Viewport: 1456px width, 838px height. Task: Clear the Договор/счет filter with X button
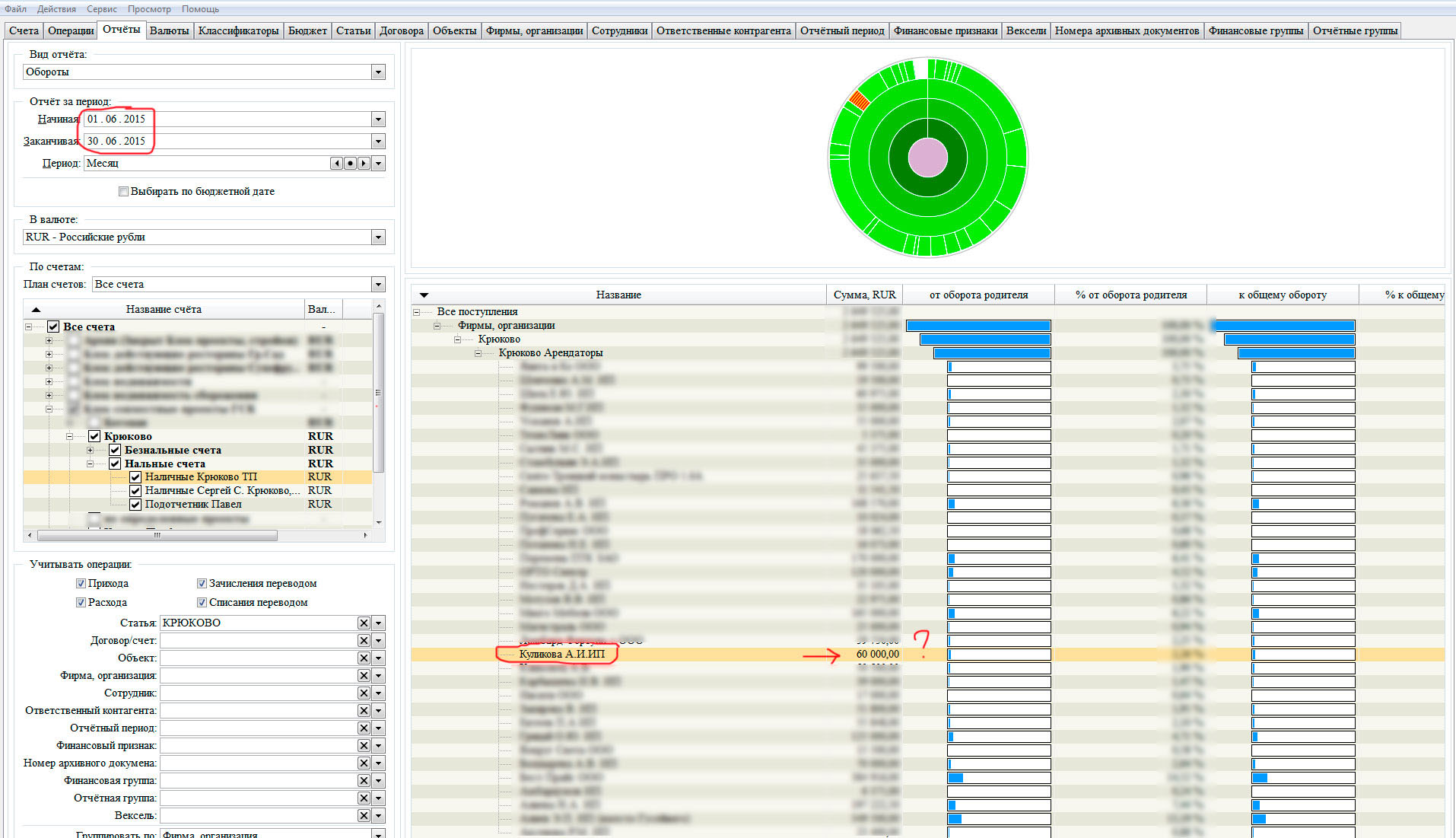[x=364, y=641]
